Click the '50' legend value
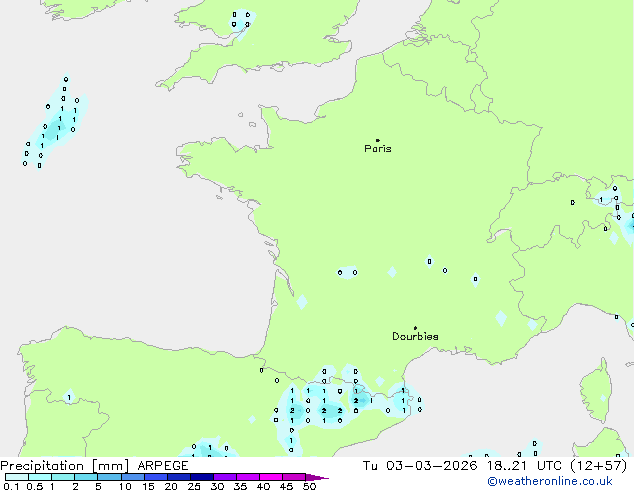The width and height of the screenshot is (634, 490). 309,486
